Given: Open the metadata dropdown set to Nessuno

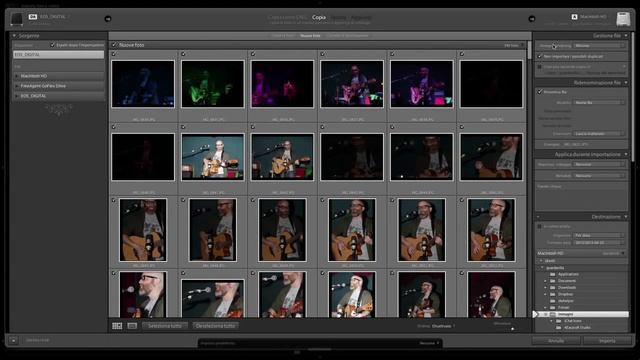Looking at the screenshot, I should point(599,176).
